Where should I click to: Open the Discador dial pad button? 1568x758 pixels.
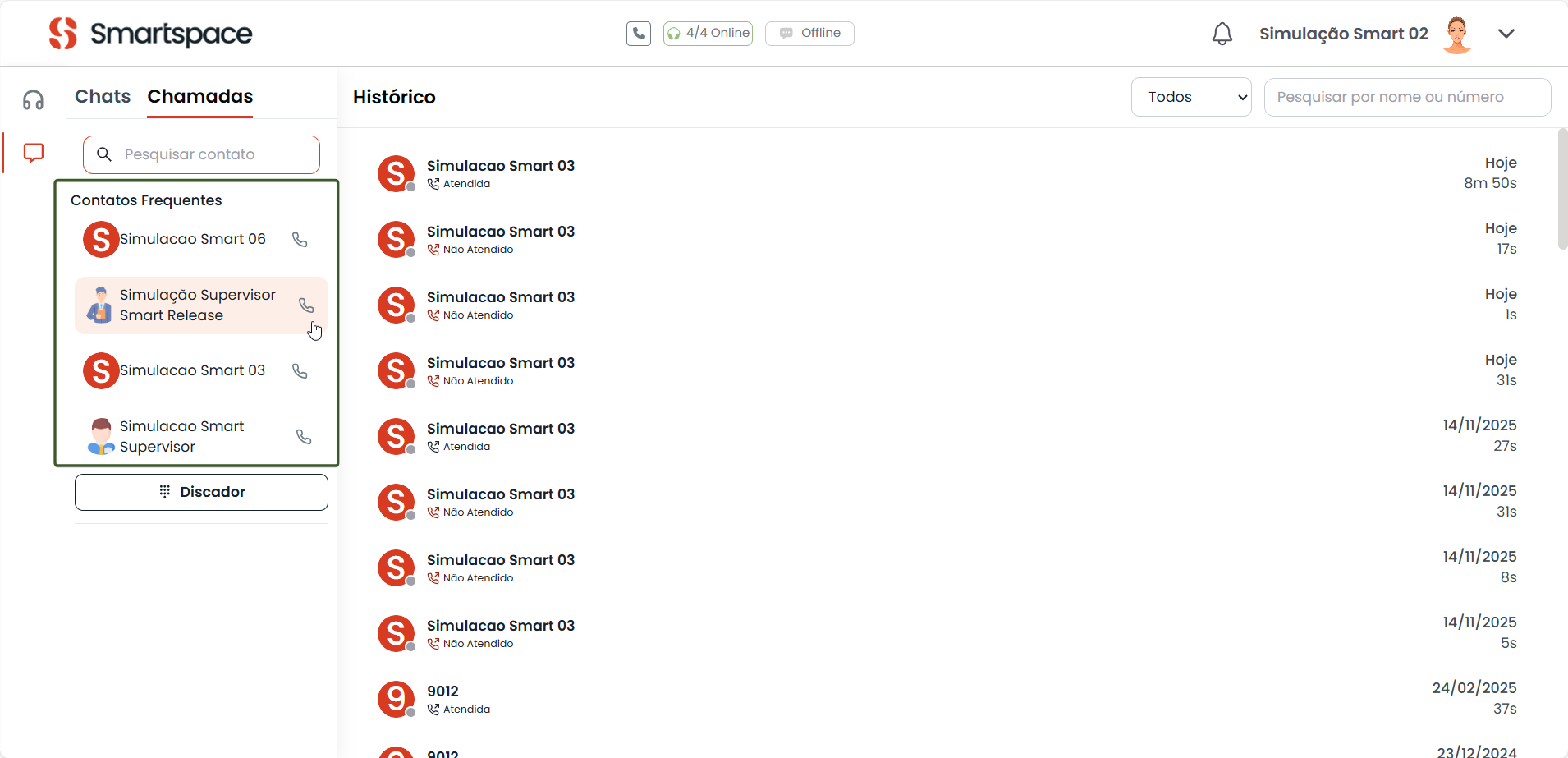[x=201, y=492]
